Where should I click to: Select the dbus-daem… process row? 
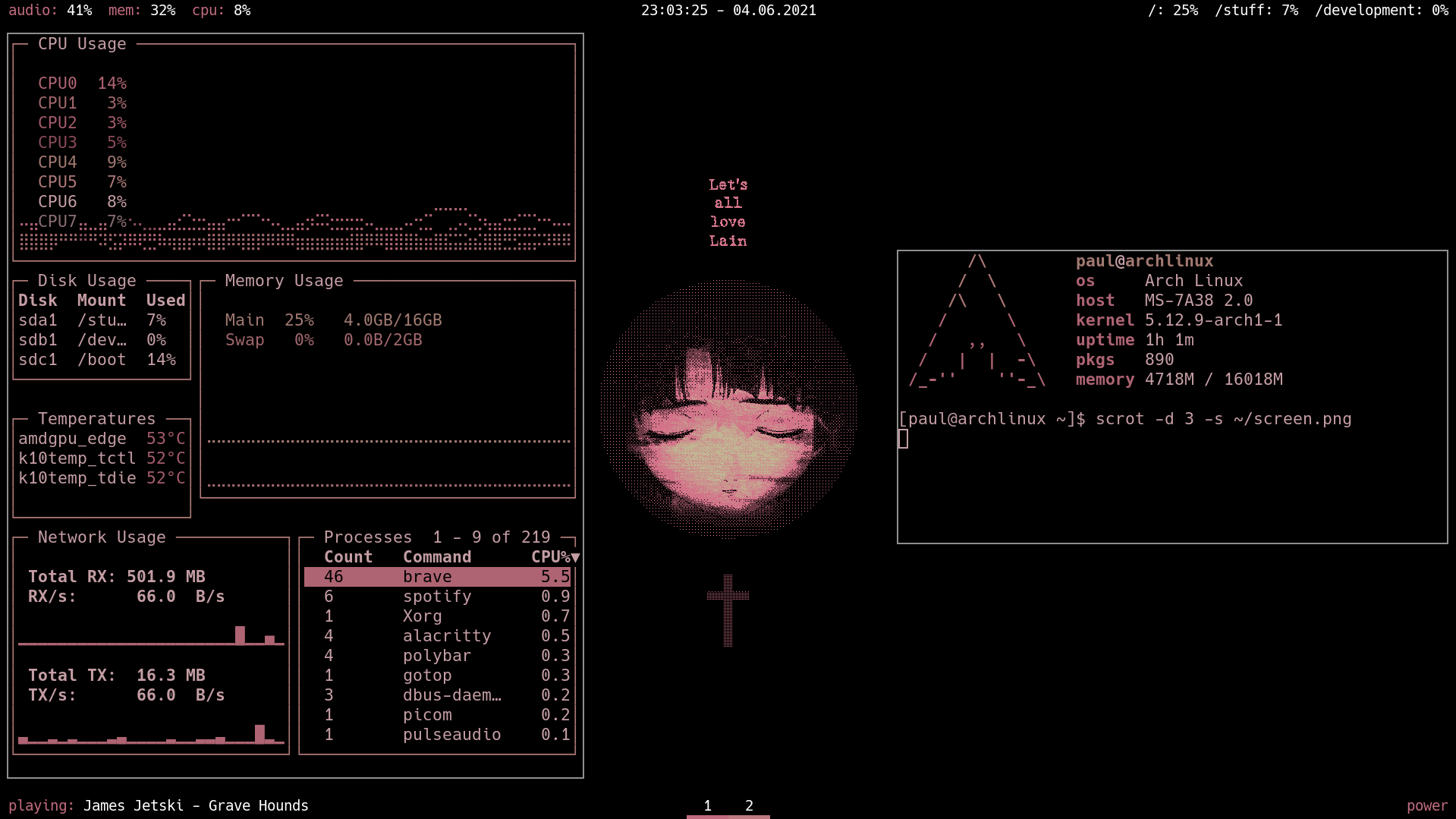click(438, 695)
